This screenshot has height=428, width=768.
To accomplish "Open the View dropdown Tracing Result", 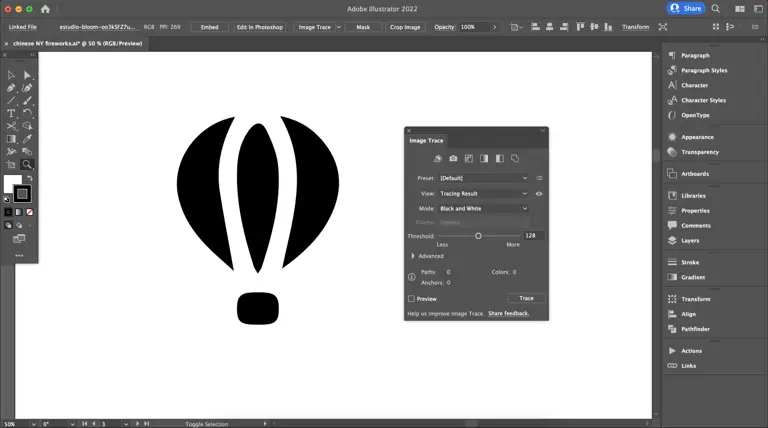I will pyautogui.click(x=483, y=194).
